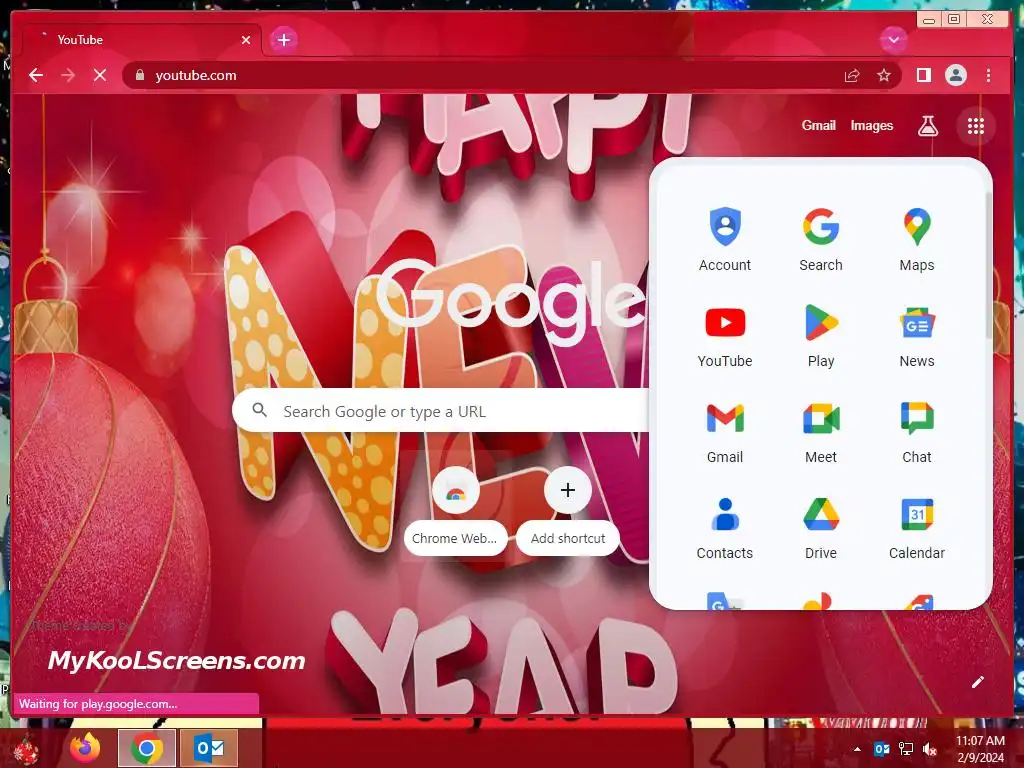Open the Chrome profile avatar menu
This screenshot has width=1024, height=768.
coord(956,76)
